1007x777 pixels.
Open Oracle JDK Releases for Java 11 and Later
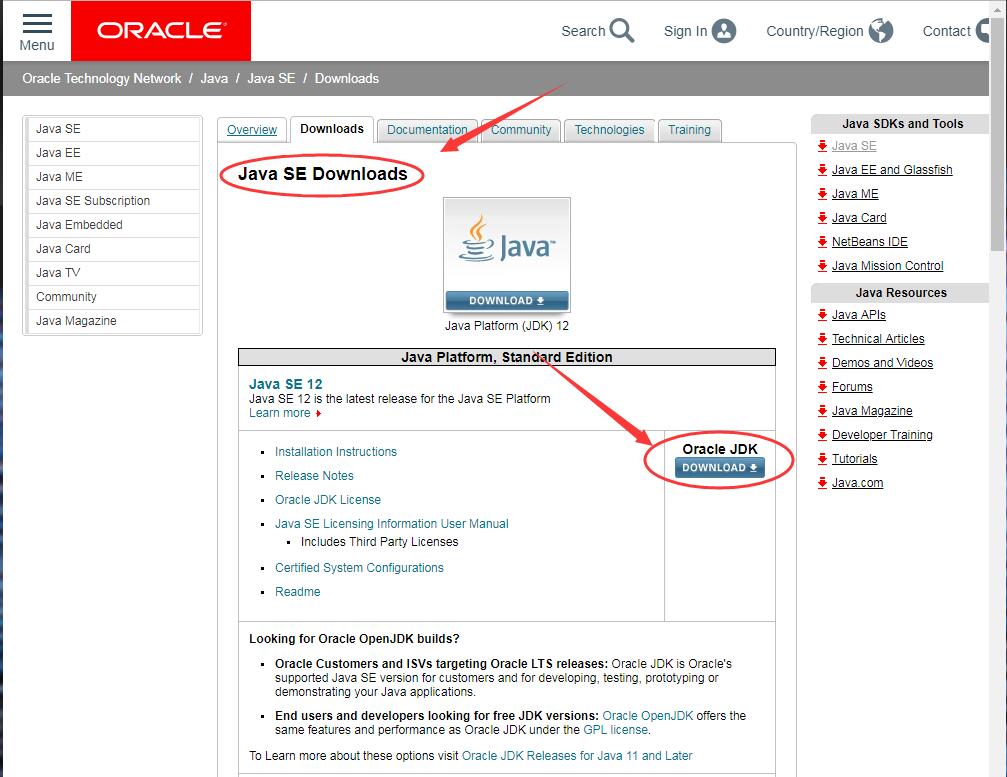click(x=577, y=756)
